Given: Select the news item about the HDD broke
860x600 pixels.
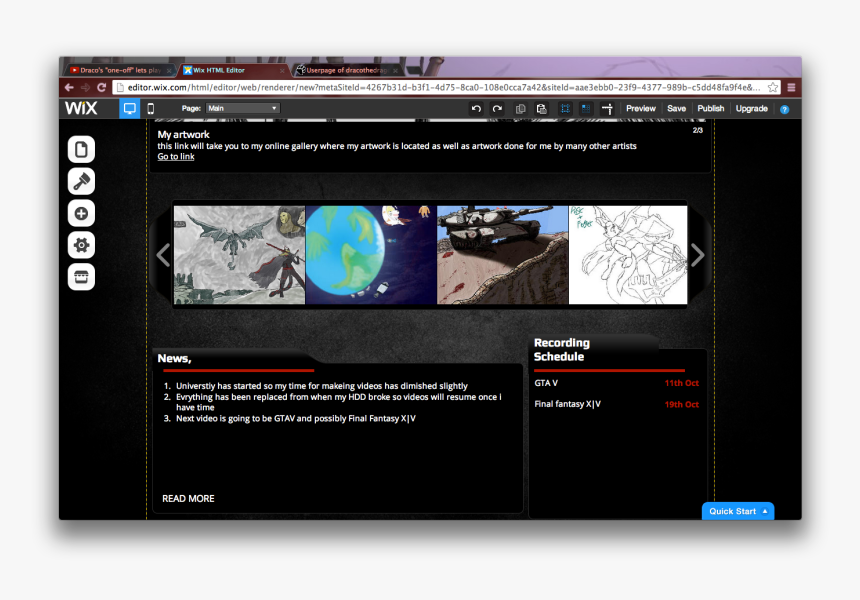Looking at the screenshot, I should click(338, 402).
